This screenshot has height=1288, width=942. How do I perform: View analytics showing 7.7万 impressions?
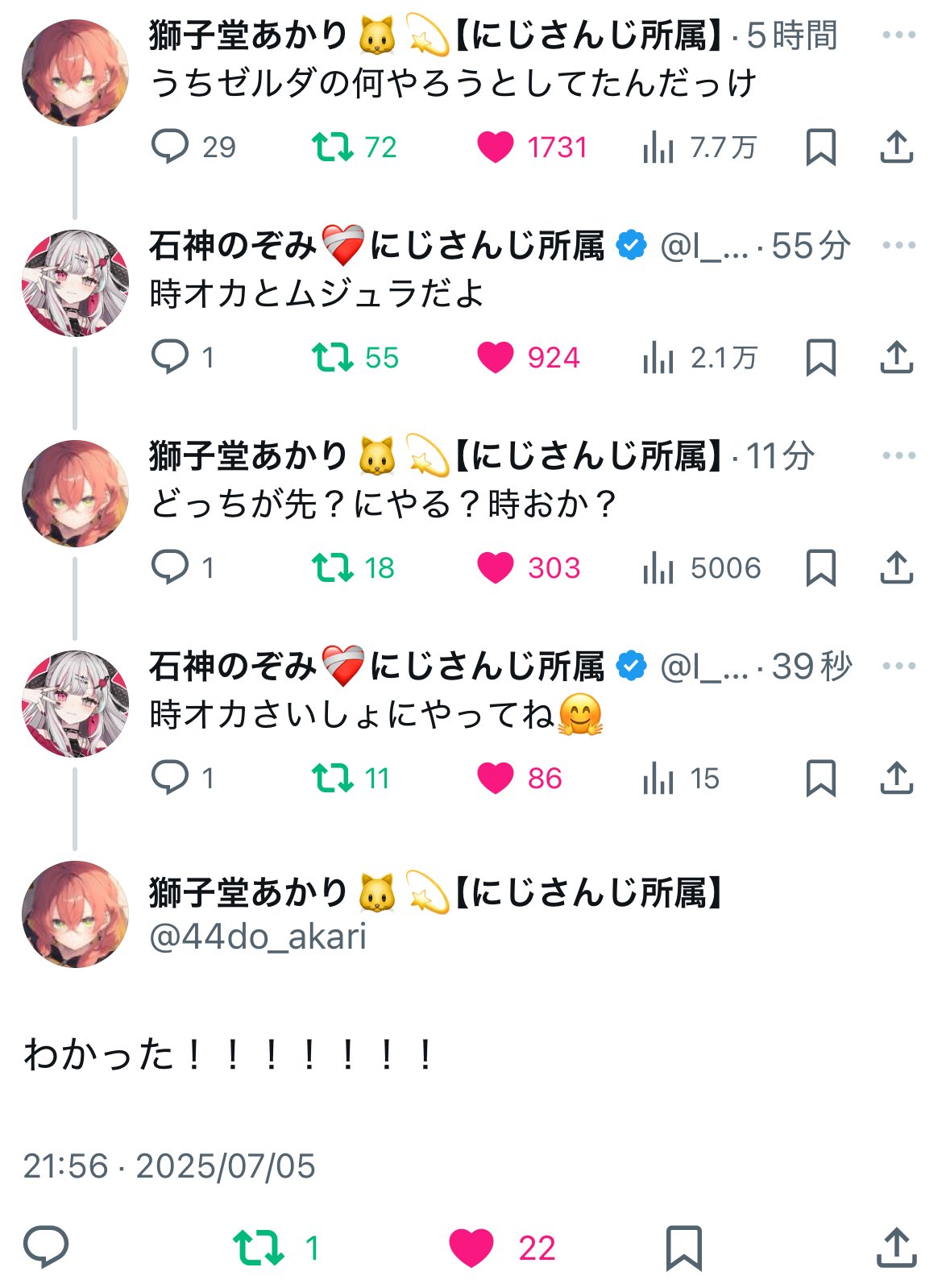tap(699, 147)
